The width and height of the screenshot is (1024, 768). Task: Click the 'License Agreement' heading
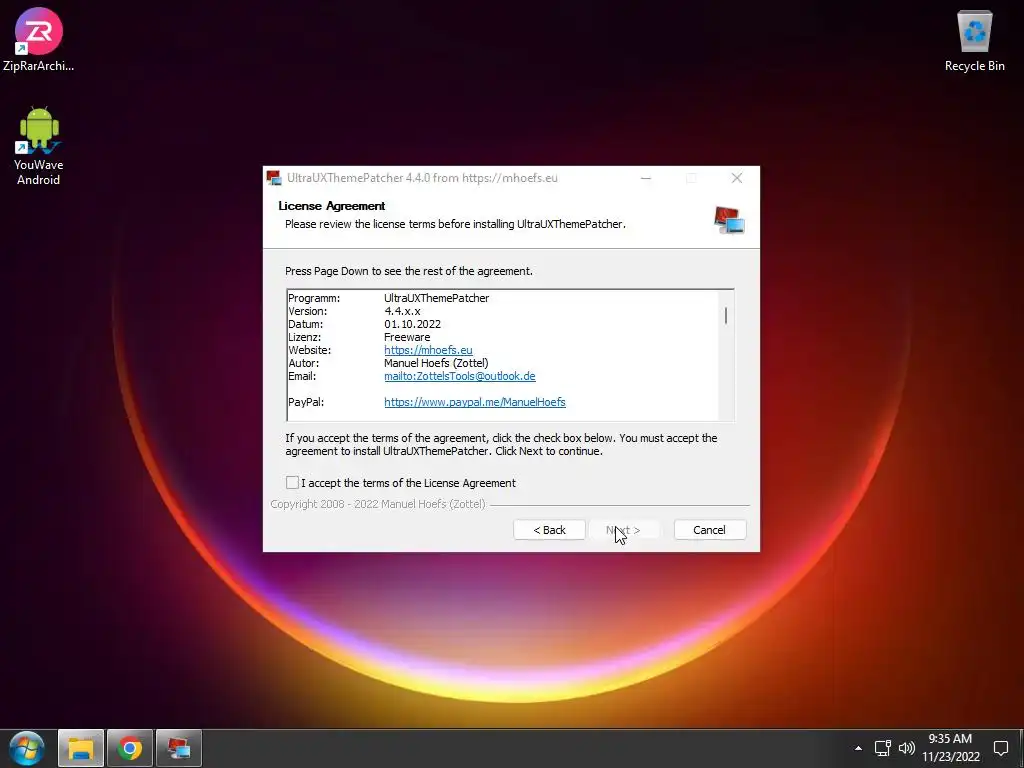coord(332,206)
